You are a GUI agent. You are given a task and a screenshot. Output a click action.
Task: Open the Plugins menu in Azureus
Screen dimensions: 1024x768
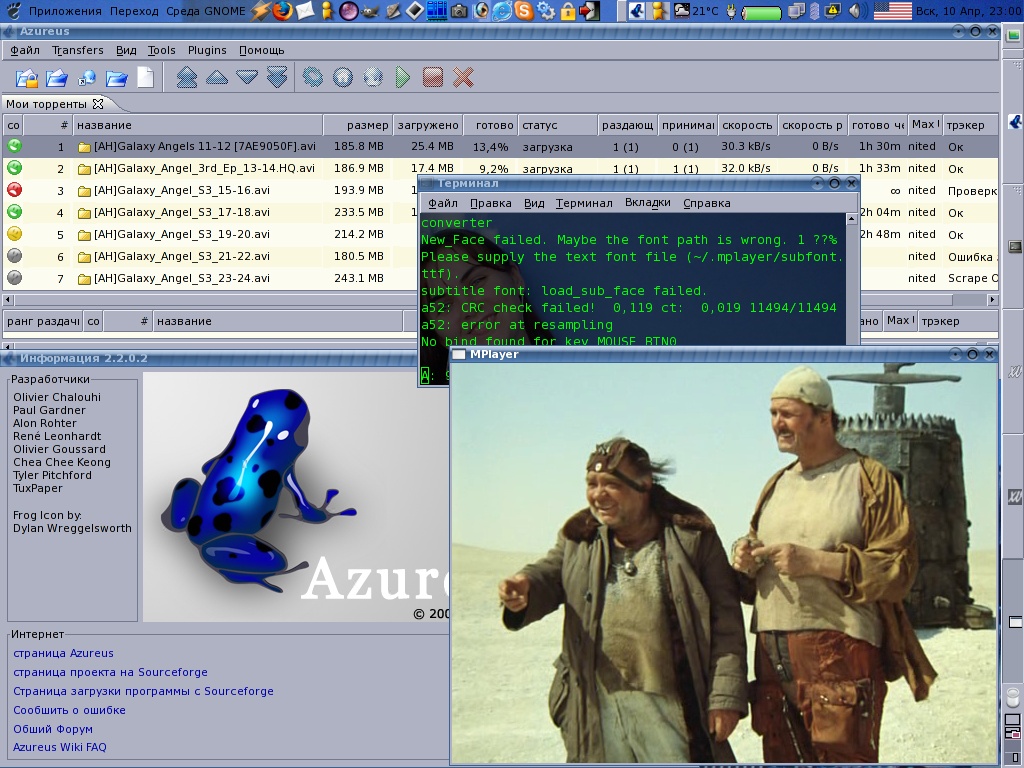tap(207, 50)
